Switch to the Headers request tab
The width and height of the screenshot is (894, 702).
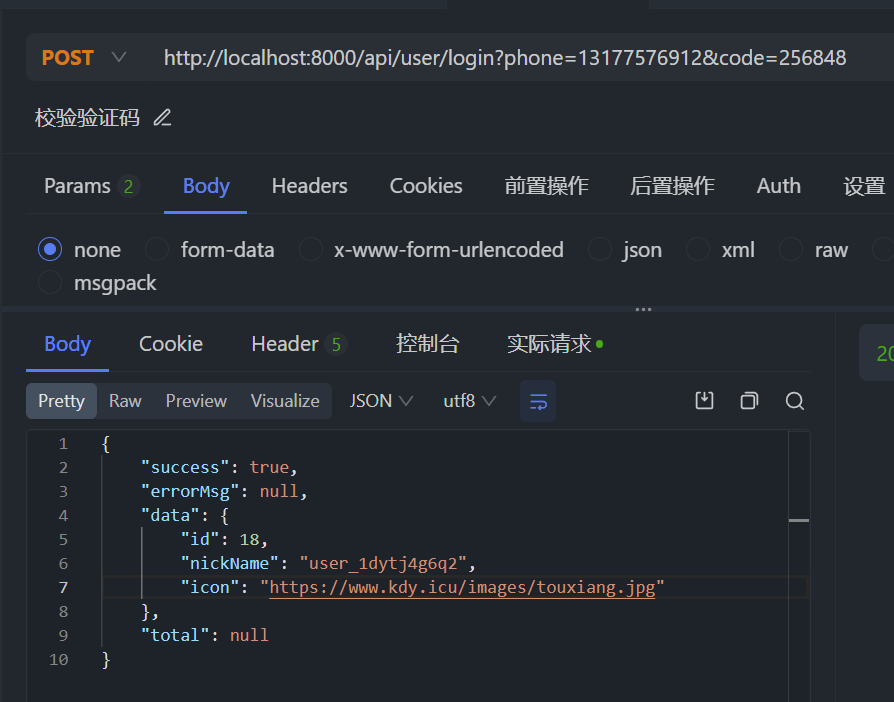pyautogui.click(x=309, y=186)
